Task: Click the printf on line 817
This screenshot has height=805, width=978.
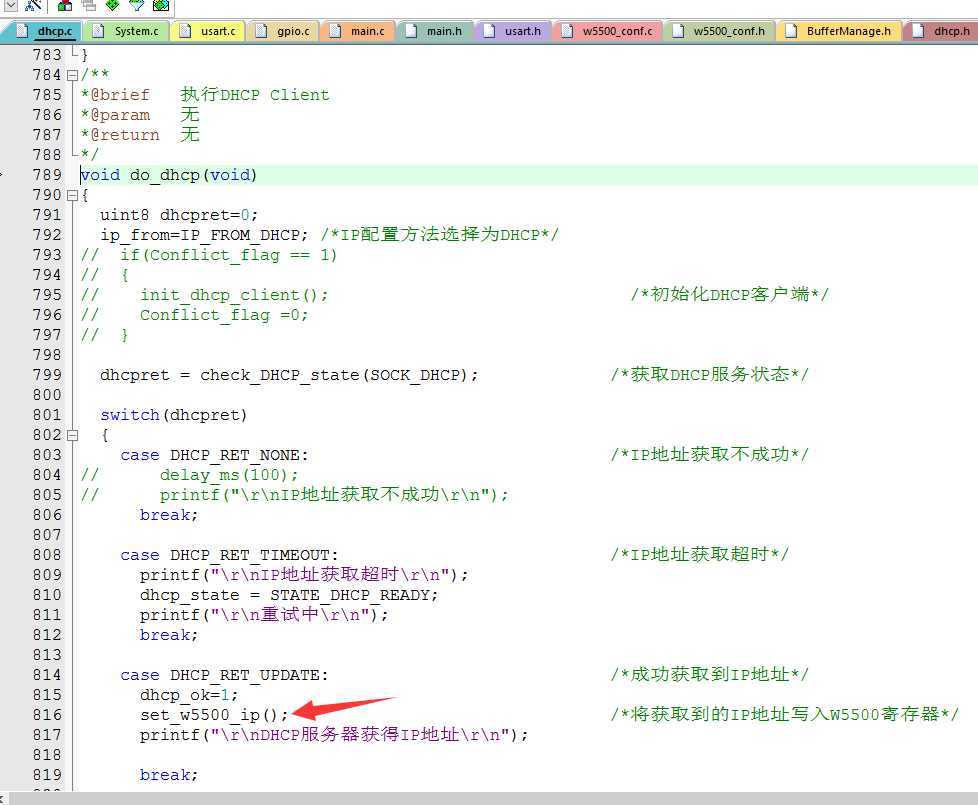Action: (334, 735)
